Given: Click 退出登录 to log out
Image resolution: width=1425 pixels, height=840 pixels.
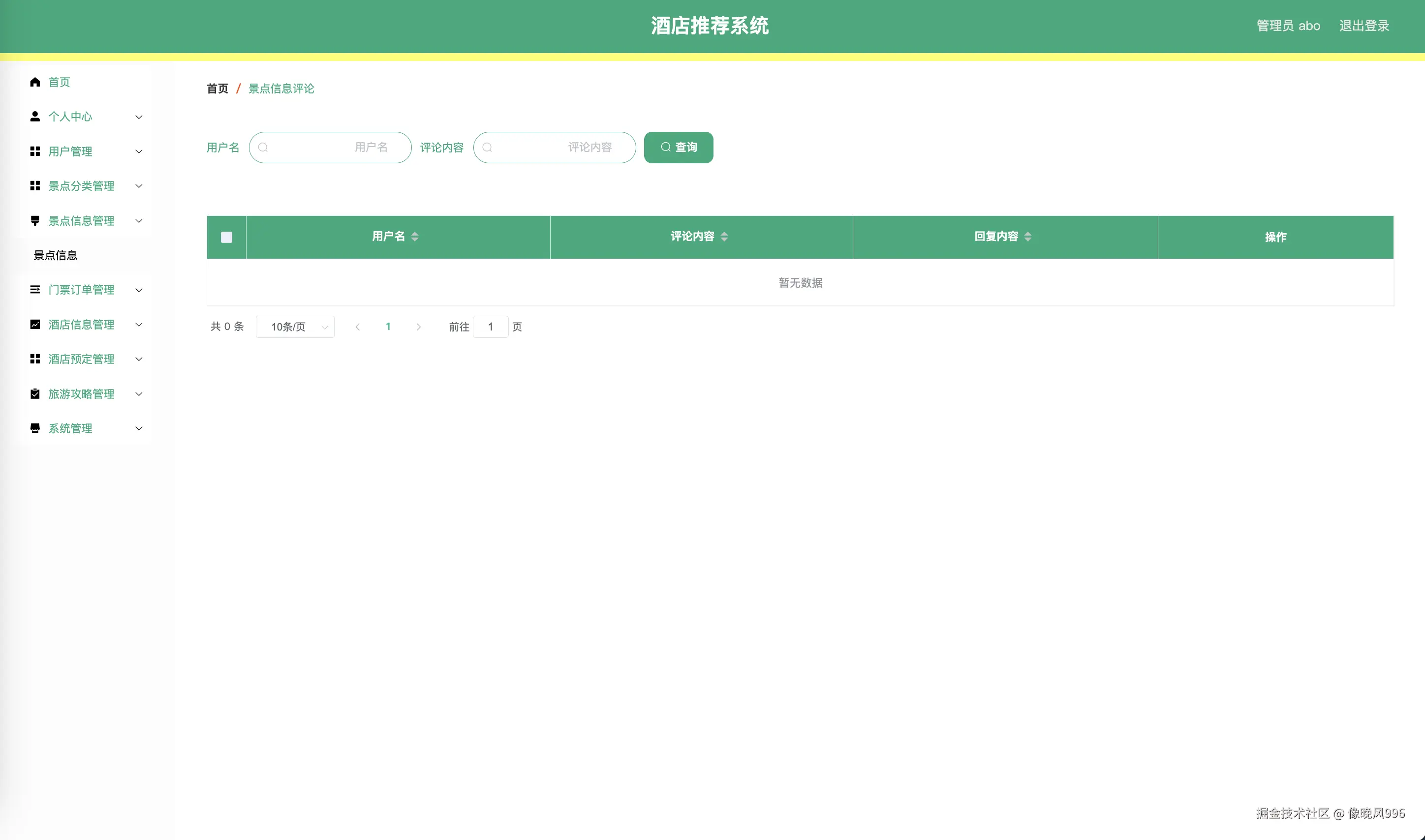Looking at the screenshot, I should click(x=1363, y=26).
